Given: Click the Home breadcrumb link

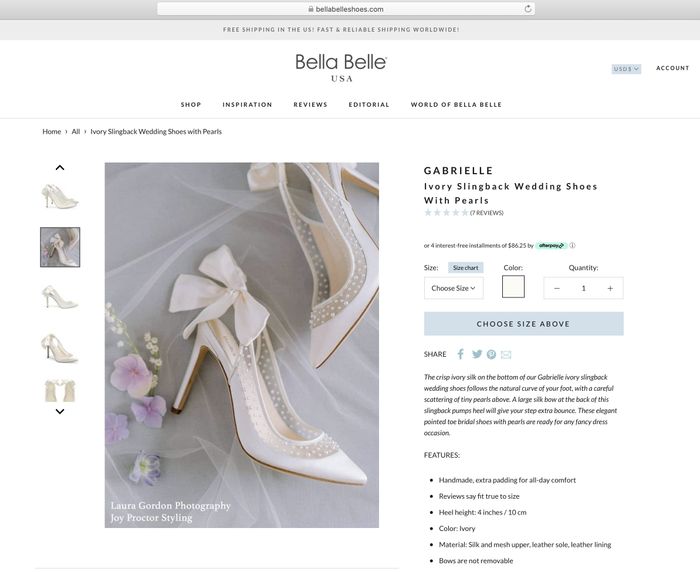Looking at the screenshot, I should coord(51,131).
